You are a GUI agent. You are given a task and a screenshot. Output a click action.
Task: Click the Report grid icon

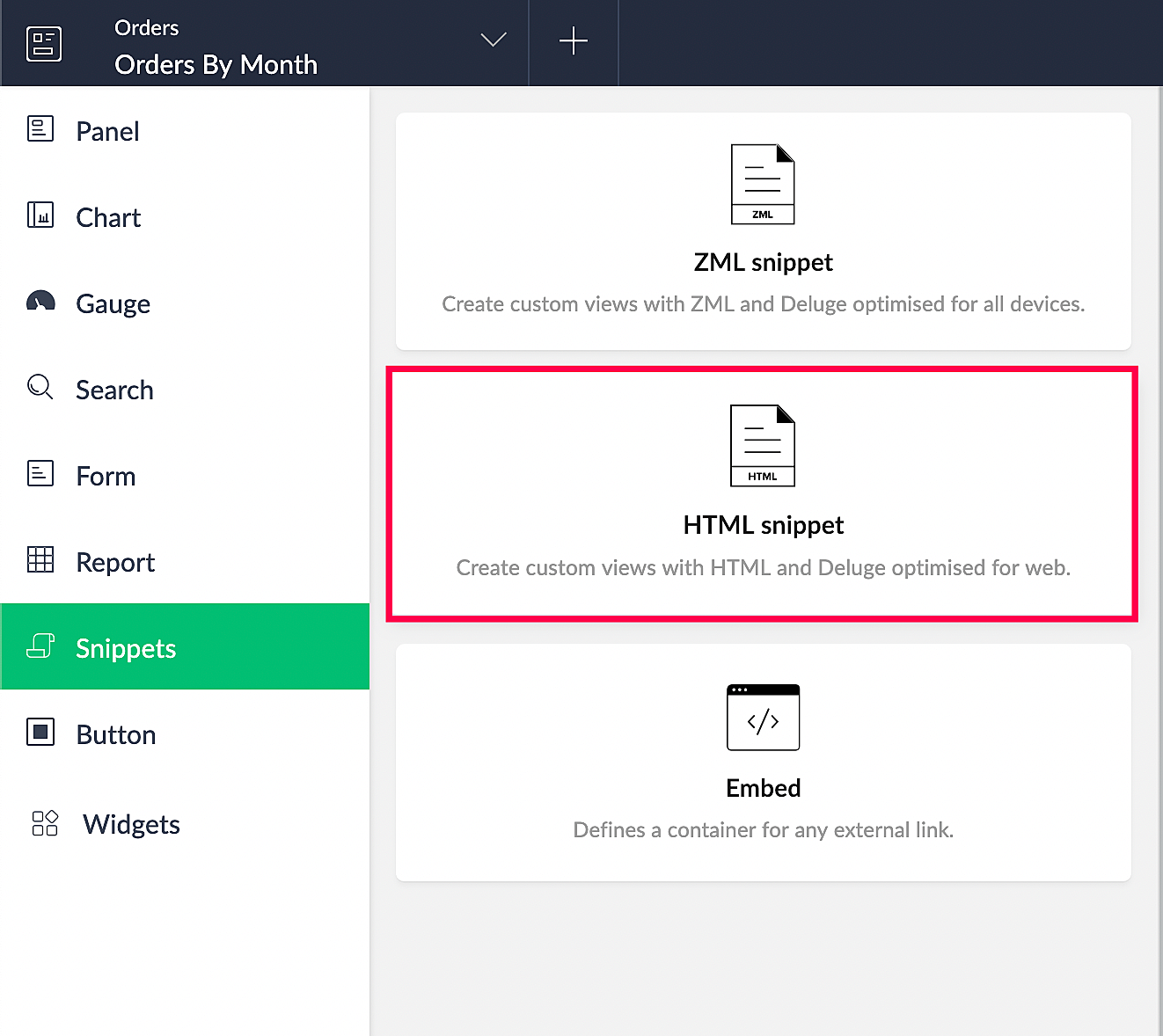(x=40, y=559)
